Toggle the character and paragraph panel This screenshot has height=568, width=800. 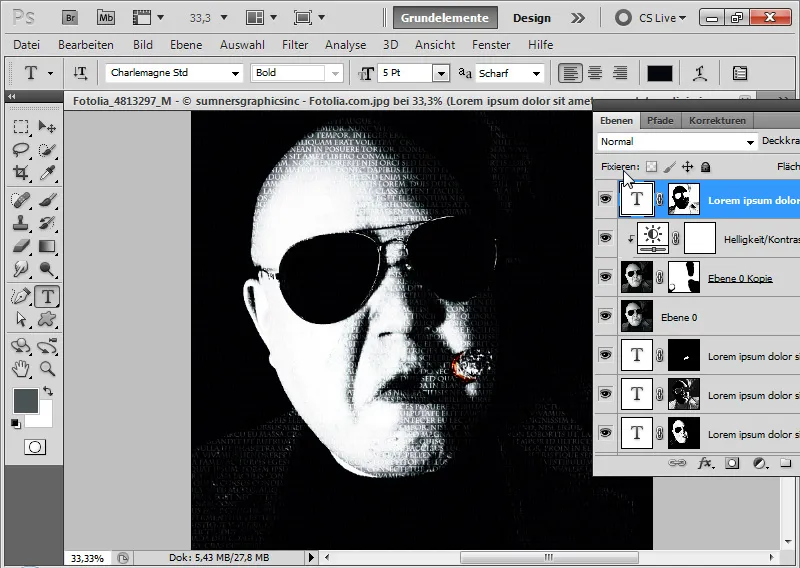(739, 73)
